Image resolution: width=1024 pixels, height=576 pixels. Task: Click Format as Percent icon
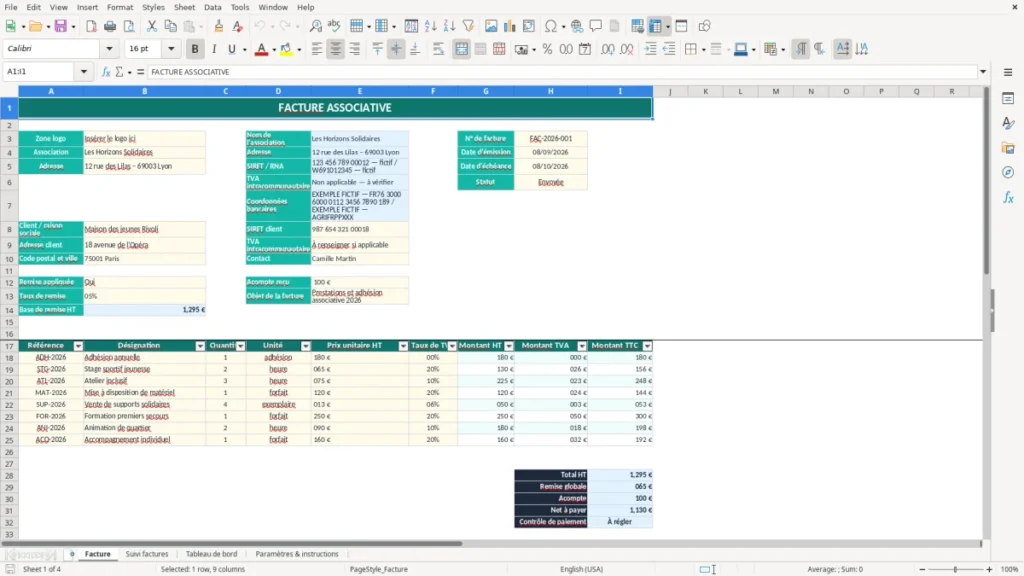point(547,49)
